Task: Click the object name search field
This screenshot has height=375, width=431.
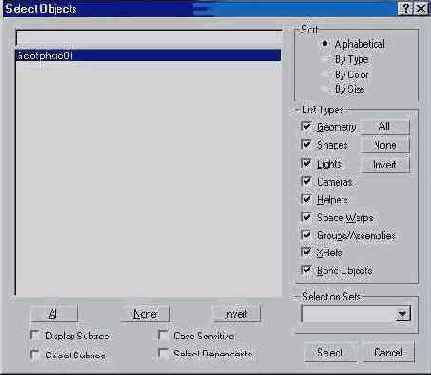Action: tap(149, 39)
